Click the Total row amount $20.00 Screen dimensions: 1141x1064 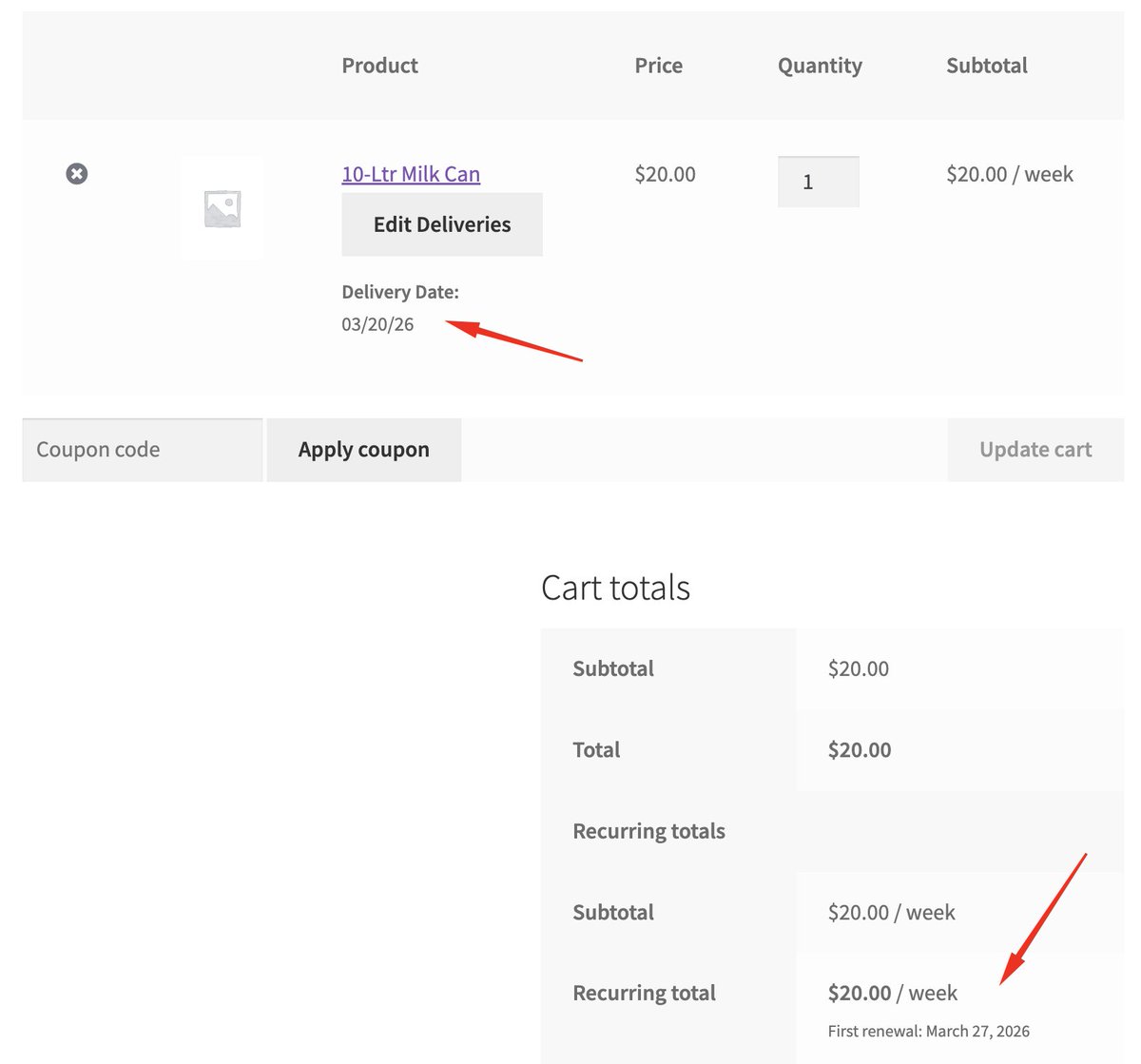(x=858, y=749)
